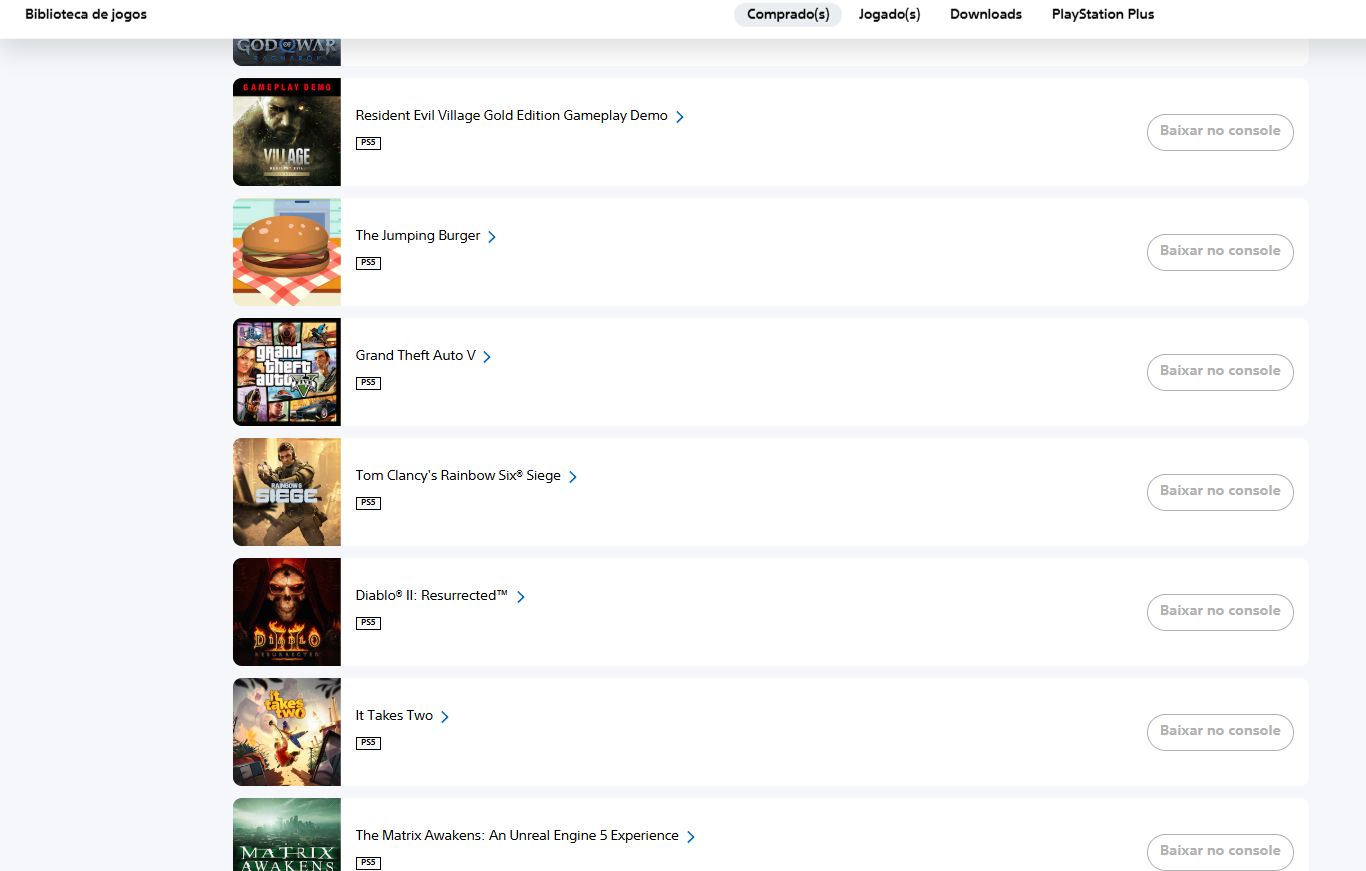This screenshot has width=1366, height=871.
Task: Click the PS5 badge under Diablo II: Resurrected
Action: click(368, 623)
